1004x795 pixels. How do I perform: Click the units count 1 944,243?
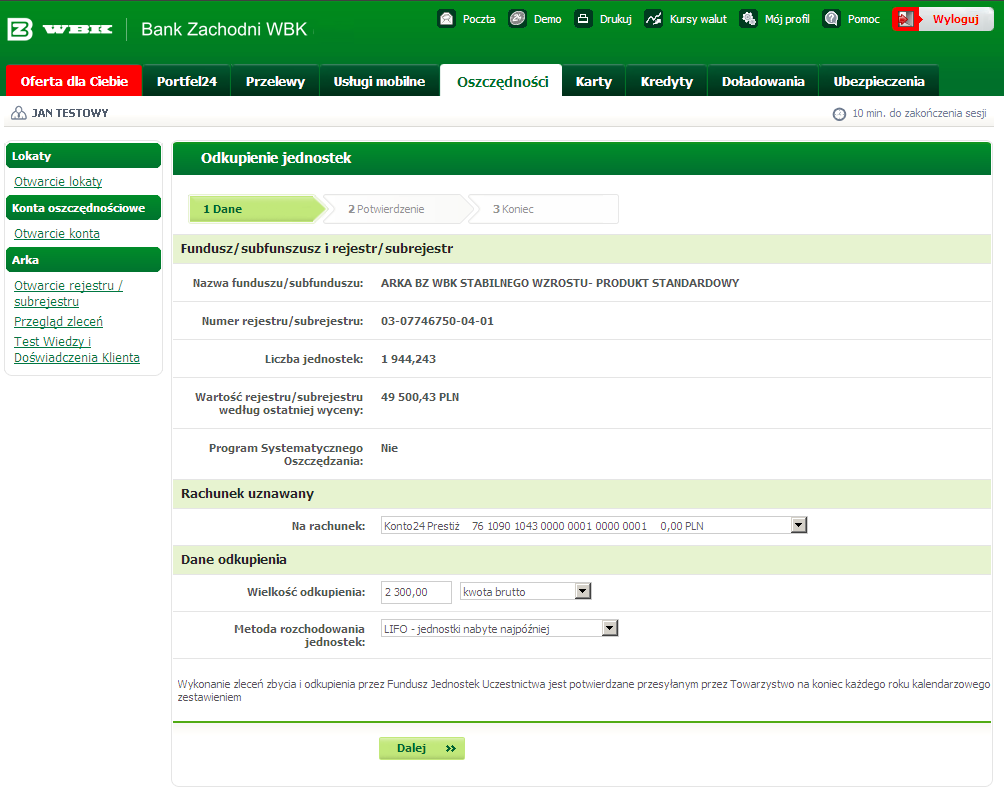click(409, 359)
